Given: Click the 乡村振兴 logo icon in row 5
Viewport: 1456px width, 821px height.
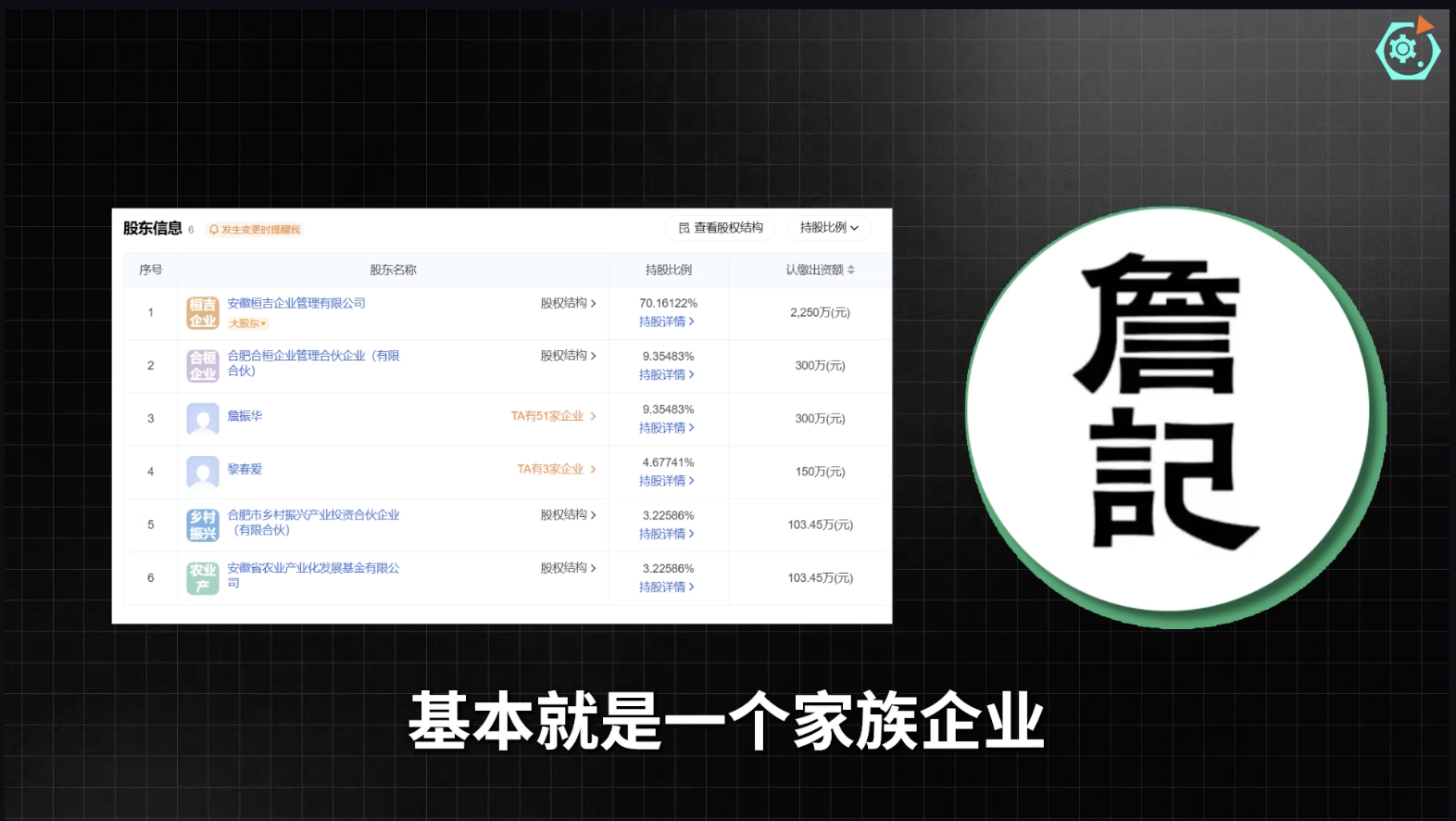Looking at the screenshot, I should tap(203, 525).
